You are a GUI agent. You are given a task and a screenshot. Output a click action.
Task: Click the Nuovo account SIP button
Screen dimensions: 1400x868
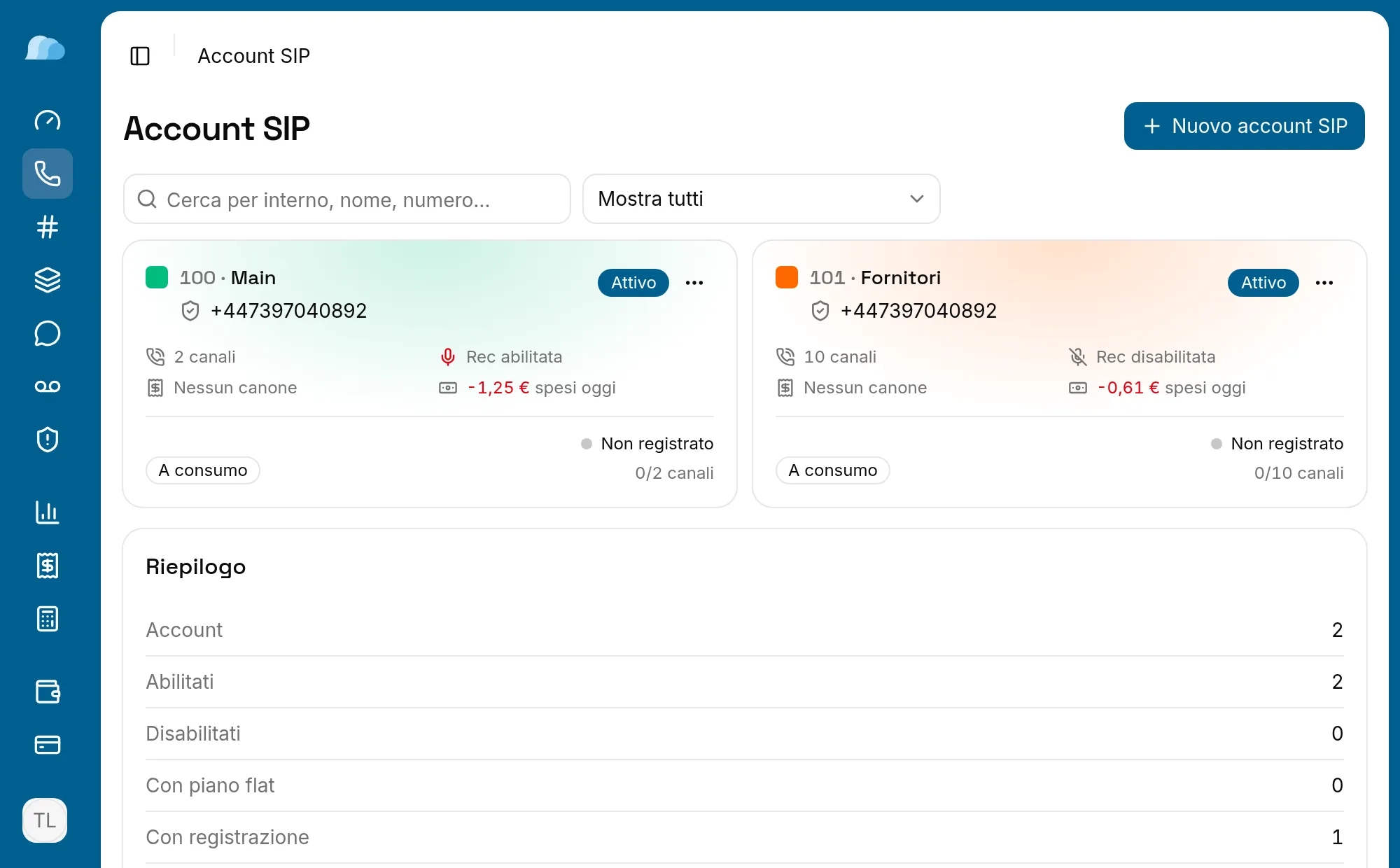[1245, 126]
